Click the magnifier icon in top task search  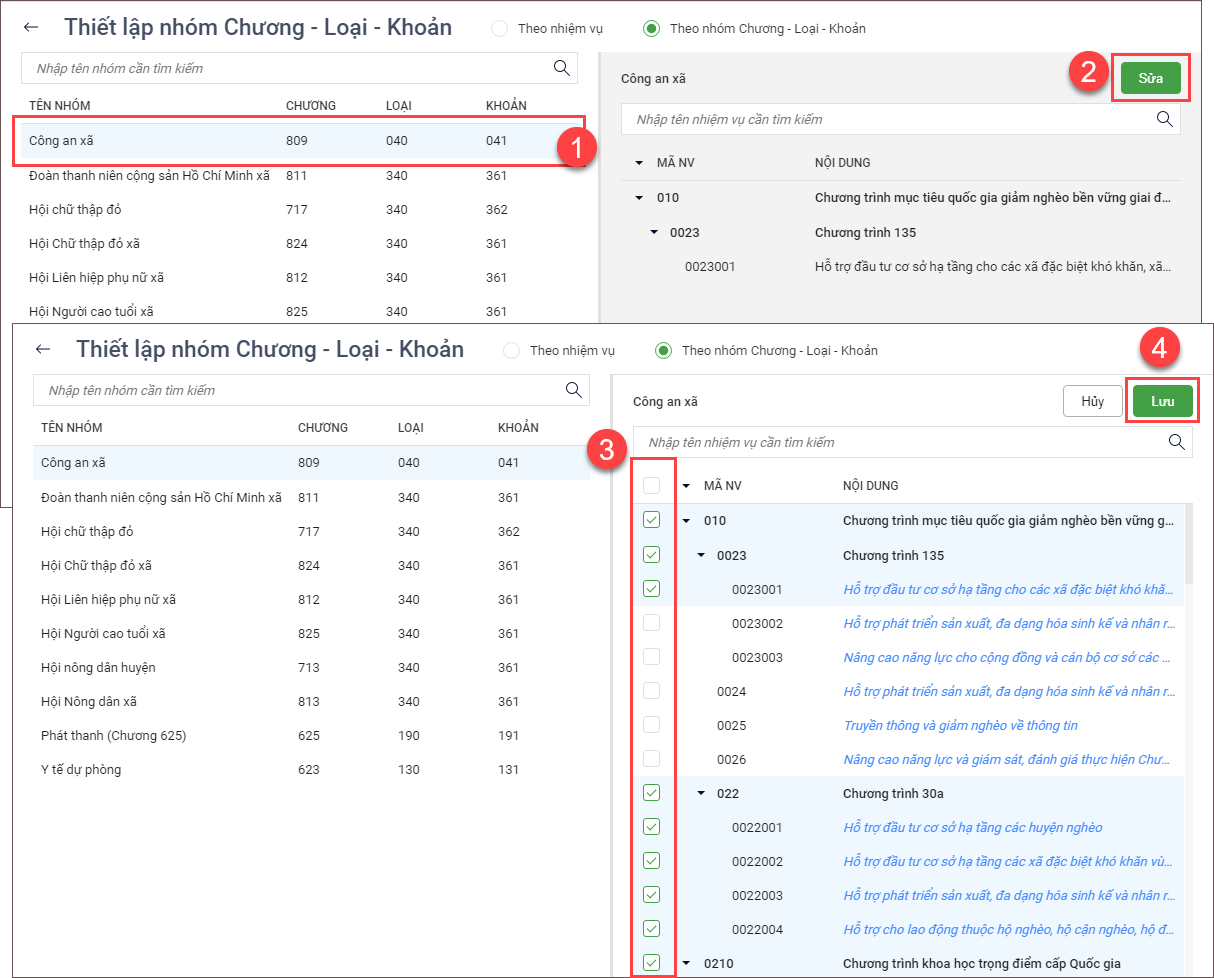1164,119
